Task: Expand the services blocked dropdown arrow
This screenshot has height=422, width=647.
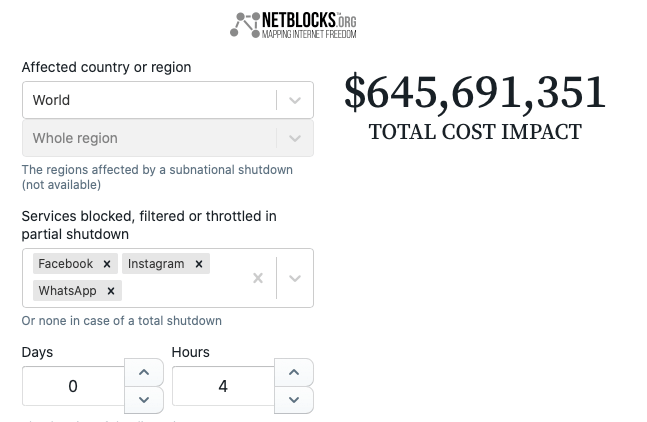Action: coord(295,278)
